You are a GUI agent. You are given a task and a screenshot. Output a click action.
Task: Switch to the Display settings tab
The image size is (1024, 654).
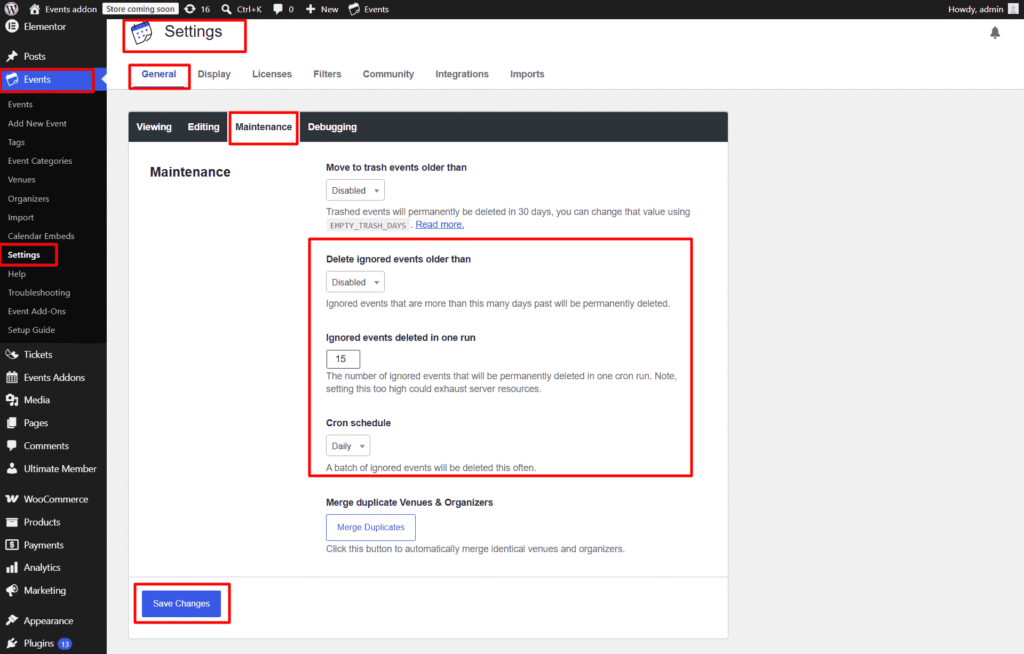pos(214,74)
